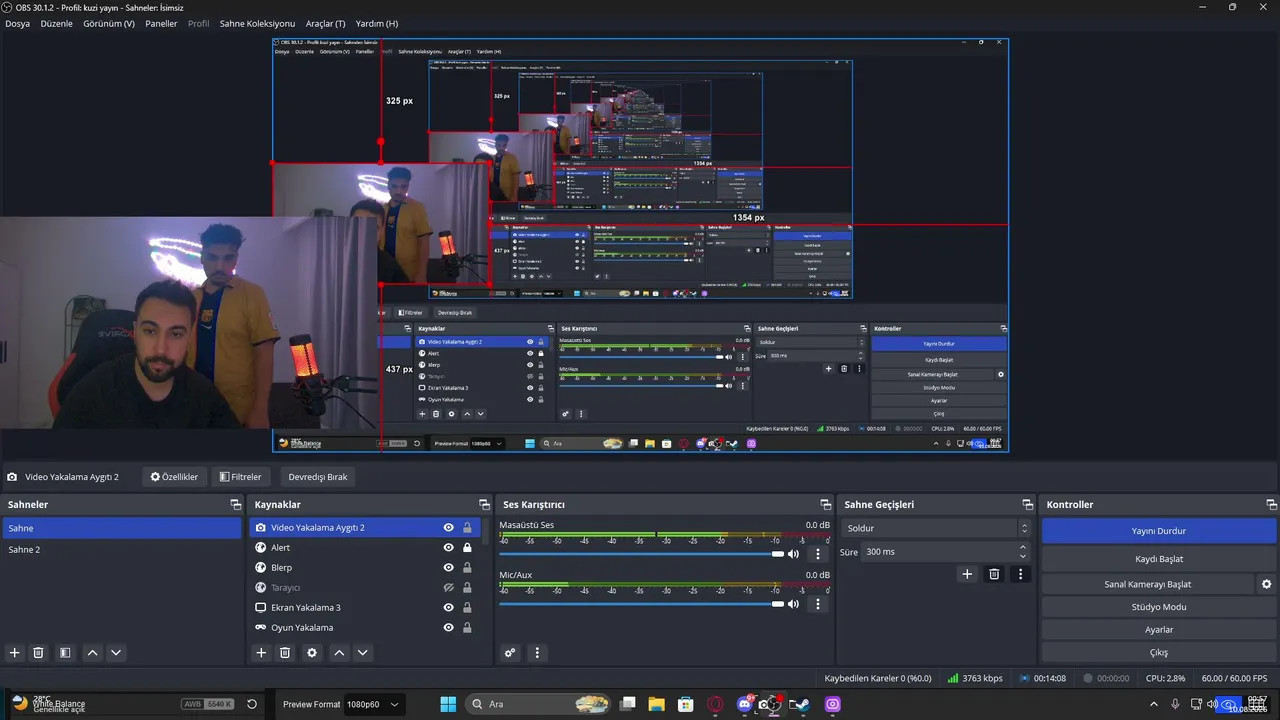Screen dimensions: 1280x720
Task: Toggle Oyun Yakalama eye icon
Action: click(449, 628)
